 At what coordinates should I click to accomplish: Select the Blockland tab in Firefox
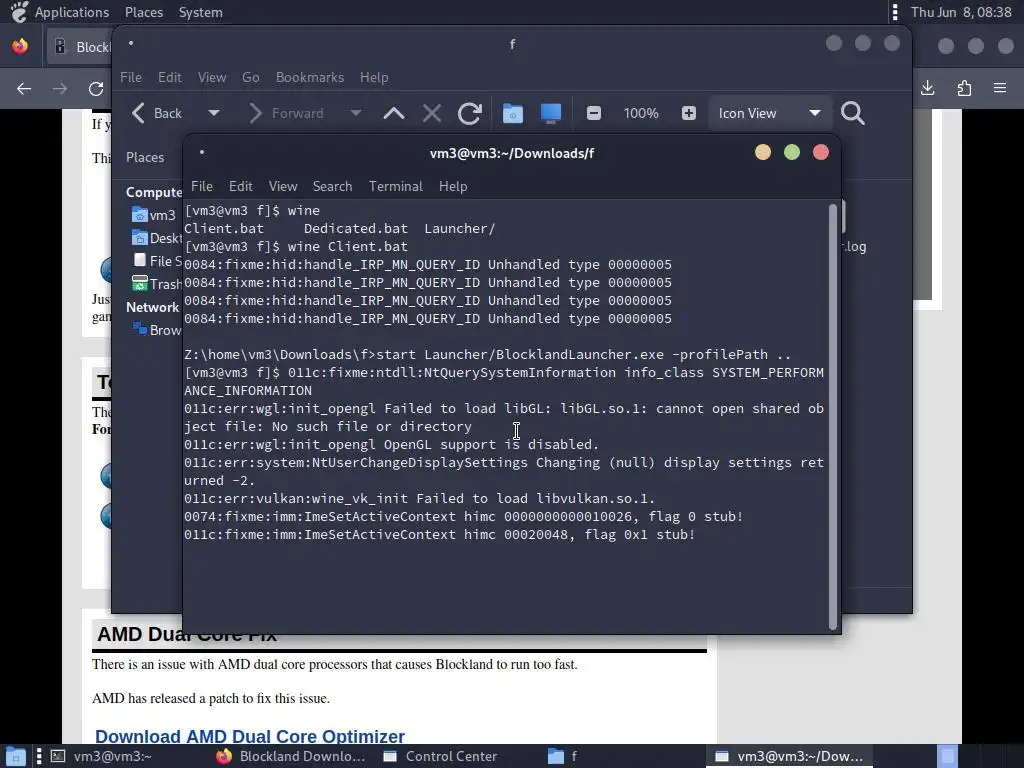[x=80, y=47]
